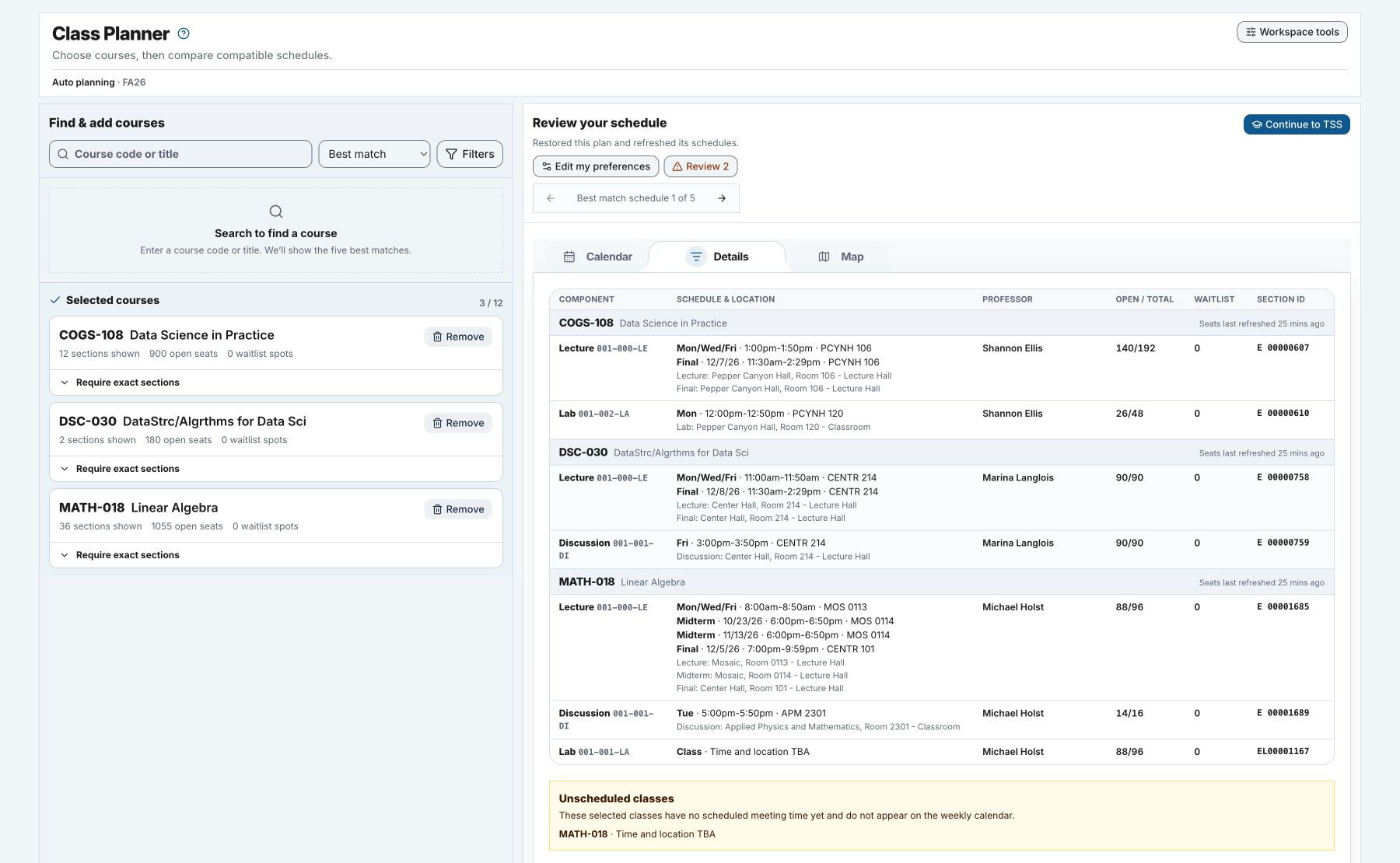Remove COGS-108 from selected courses
Viewport: 1400px width, 863px height.
[x=458, y=337]
